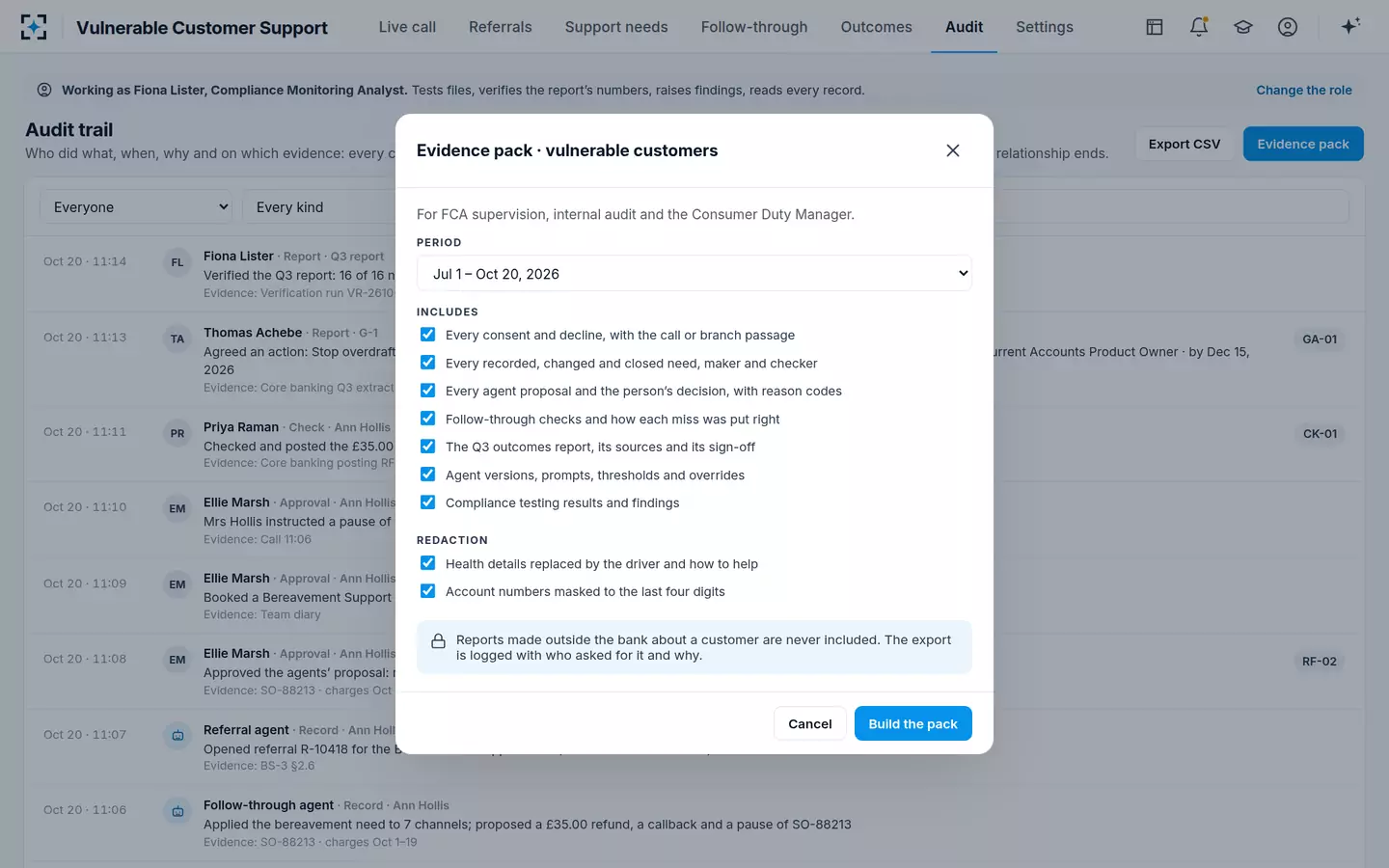Toggle Follow-through checks checkbox
This screenshot has height=868, width=1389.
427,419
